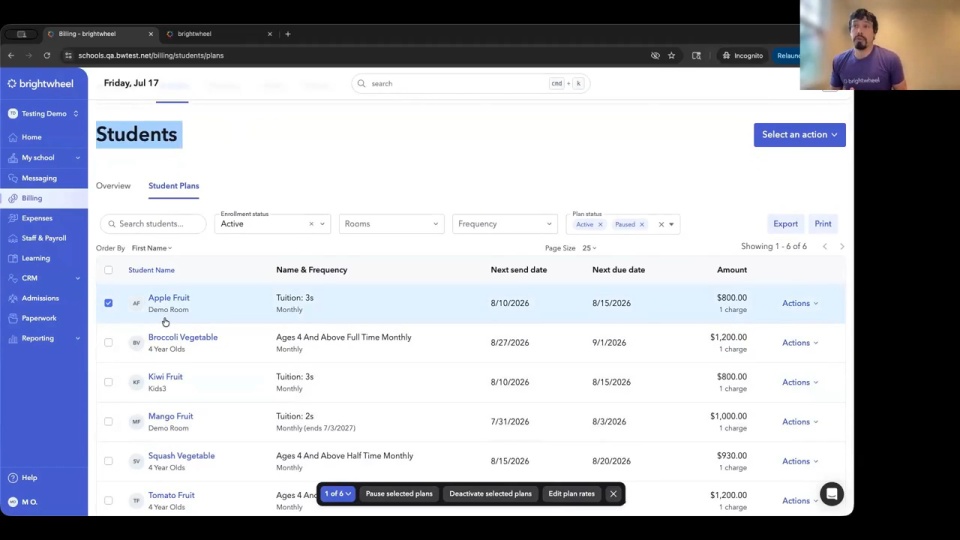Viewport: 960px width, 540px height.
Task: Select the Student Plans tab
Action: coord(174,186)
